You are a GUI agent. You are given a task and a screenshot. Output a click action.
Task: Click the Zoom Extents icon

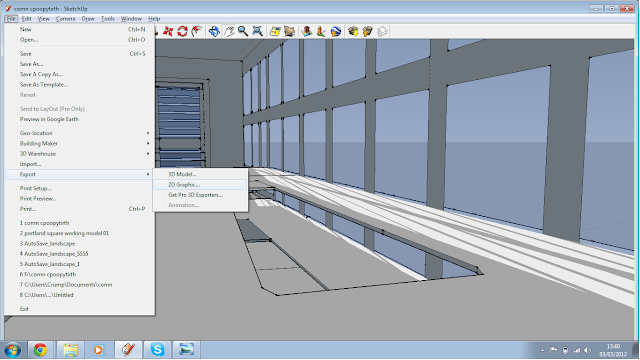click(x=257, y=31)
